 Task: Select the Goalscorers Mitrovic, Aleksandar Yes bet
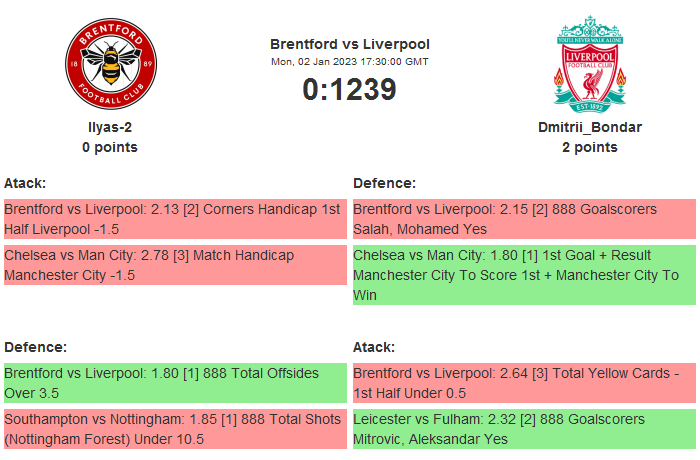pos(524,429)
